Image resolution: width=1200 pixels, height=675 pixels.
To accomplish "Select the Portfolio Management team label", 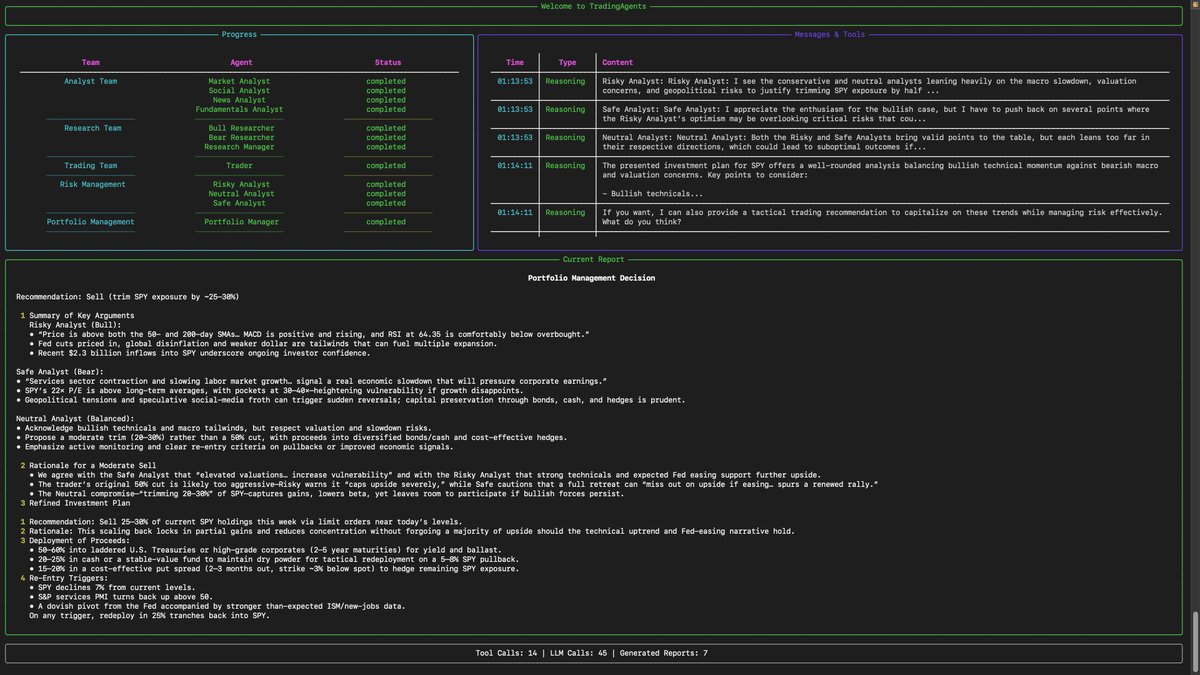I will [x=90, y=222].
